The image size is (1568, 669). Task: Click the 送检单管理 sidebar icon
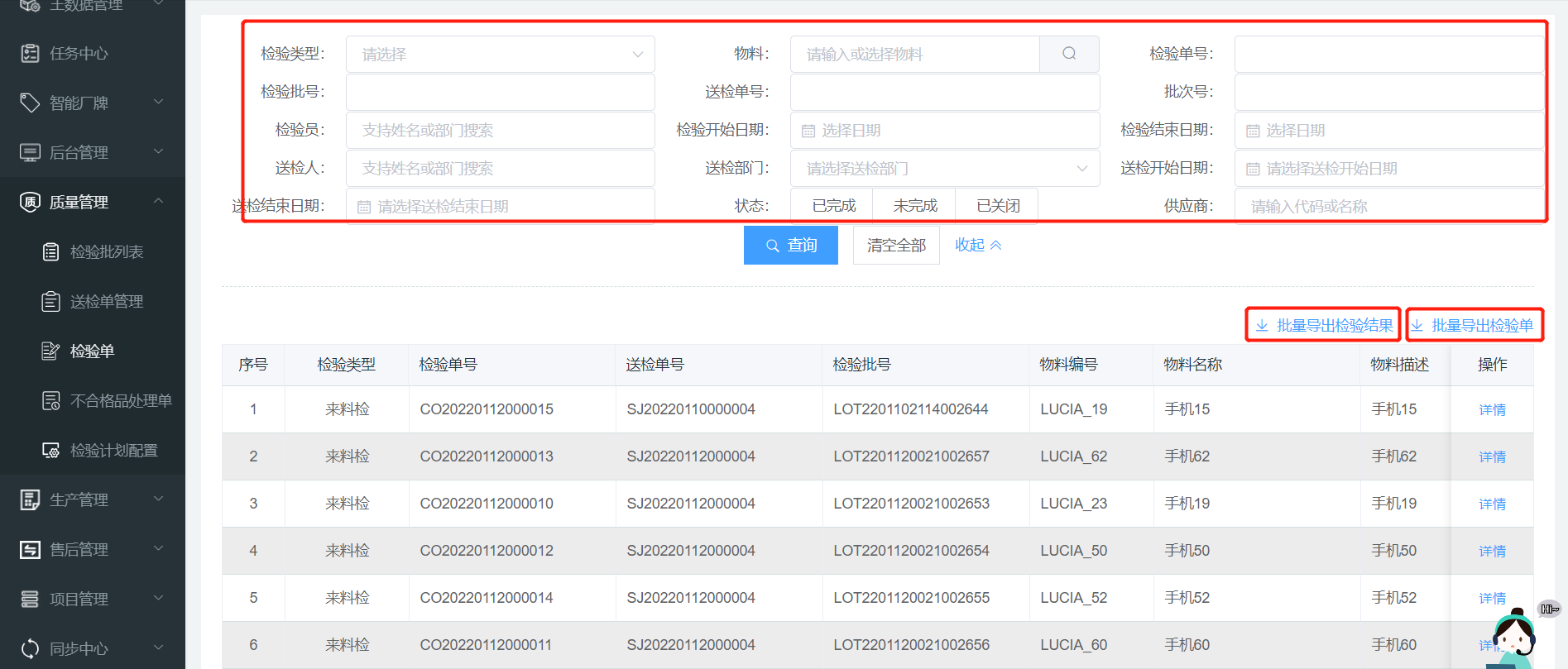point(50,302)
